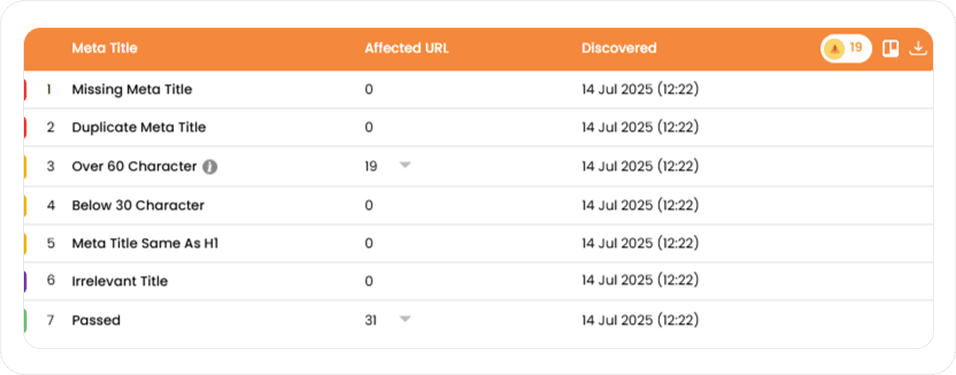Select the Duplicate Meta Title row

coord(478,127)
